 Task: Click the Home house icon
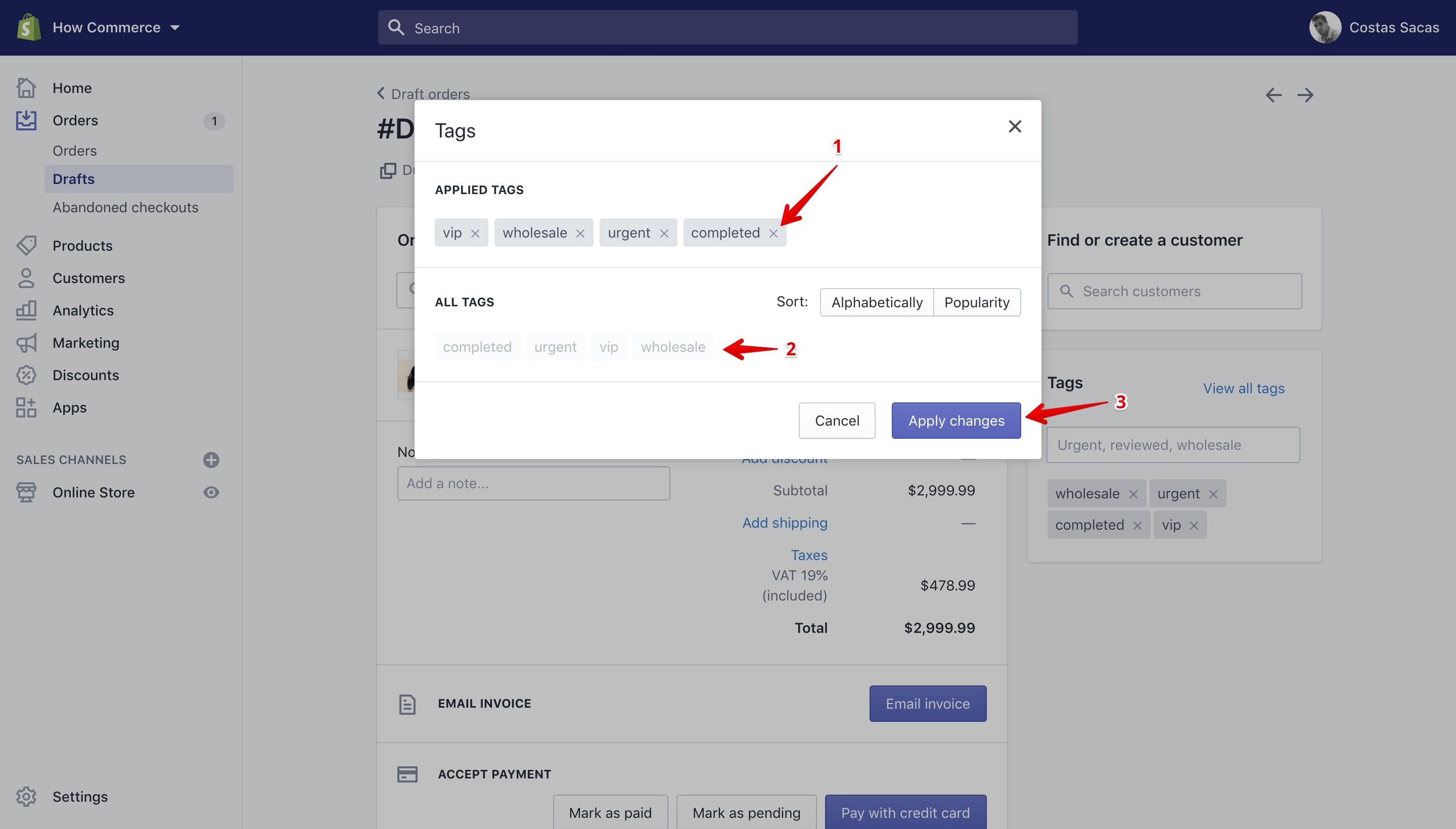pyautogui.click(x=26, y=87)
